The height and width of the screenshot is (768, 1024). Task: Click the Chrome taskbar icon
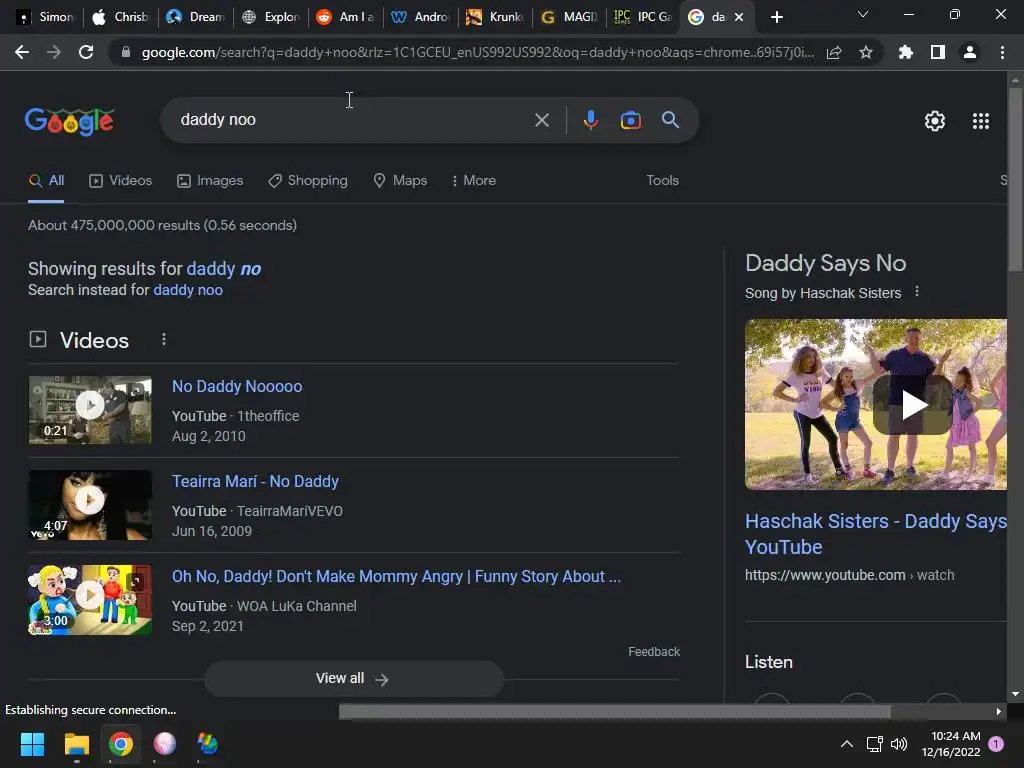(121, 744)
